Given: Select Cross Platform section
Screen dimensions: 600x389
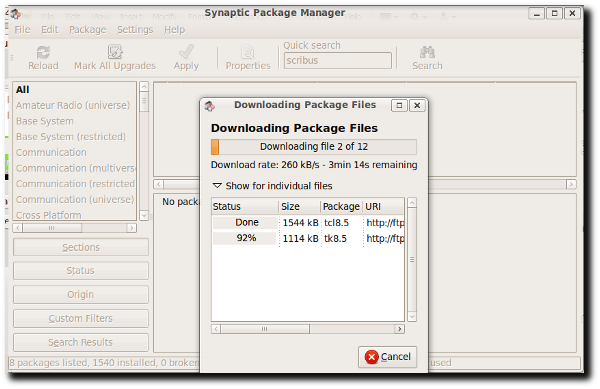Looking at the screenshot, I should pos(75,215).
